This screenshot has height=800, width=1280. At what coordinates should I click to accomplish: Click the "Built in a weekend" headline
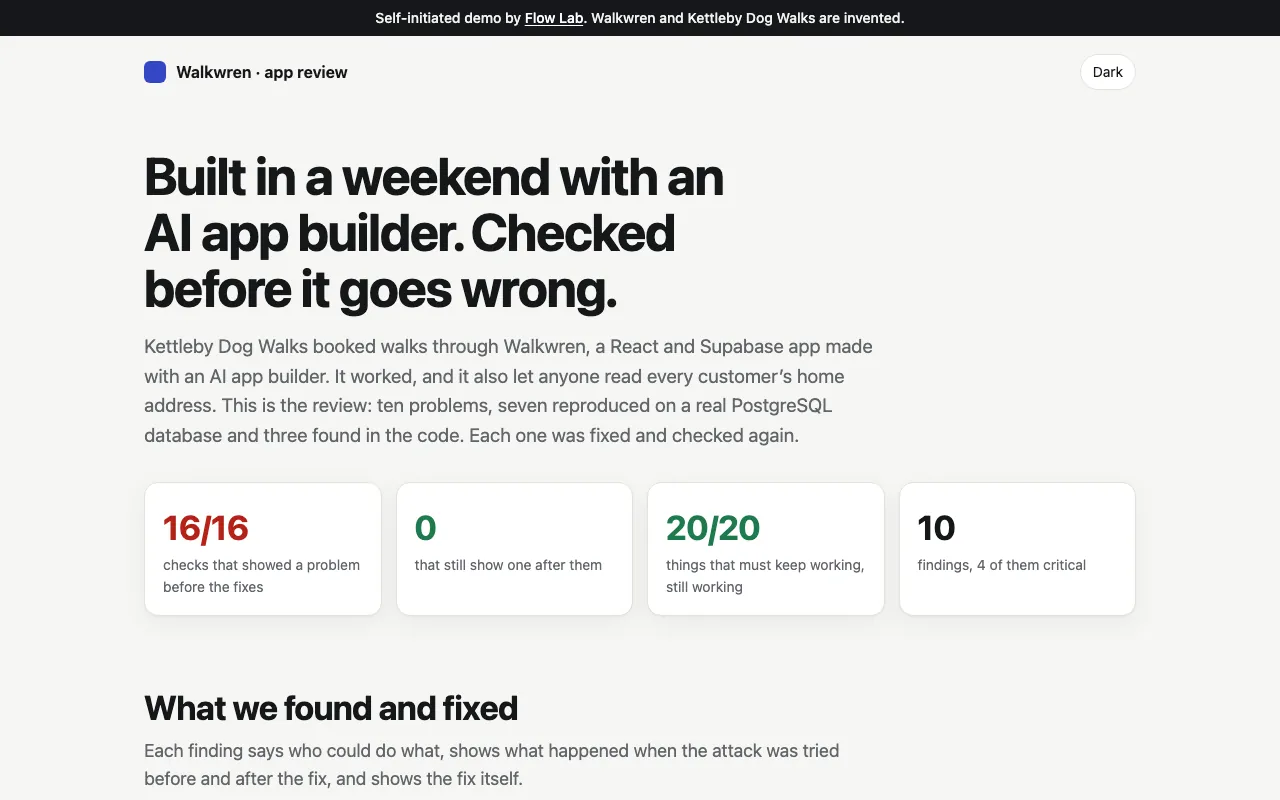pos(434,233)
